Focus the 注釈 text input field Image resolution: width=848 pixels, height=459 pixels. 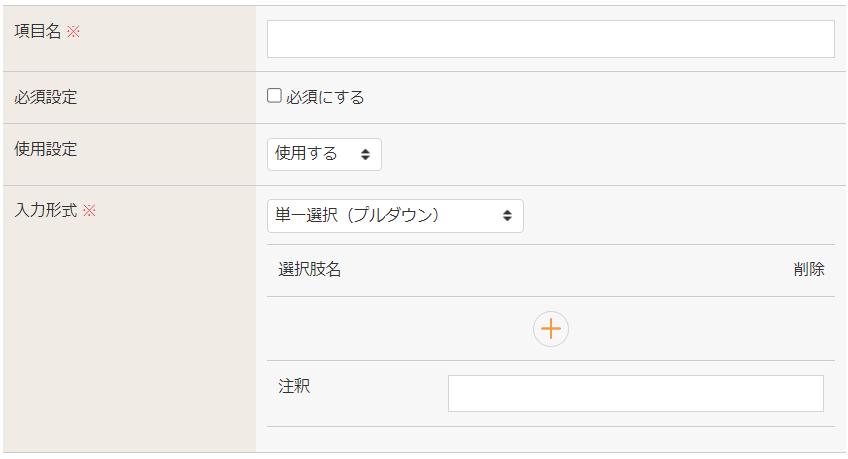635,394
